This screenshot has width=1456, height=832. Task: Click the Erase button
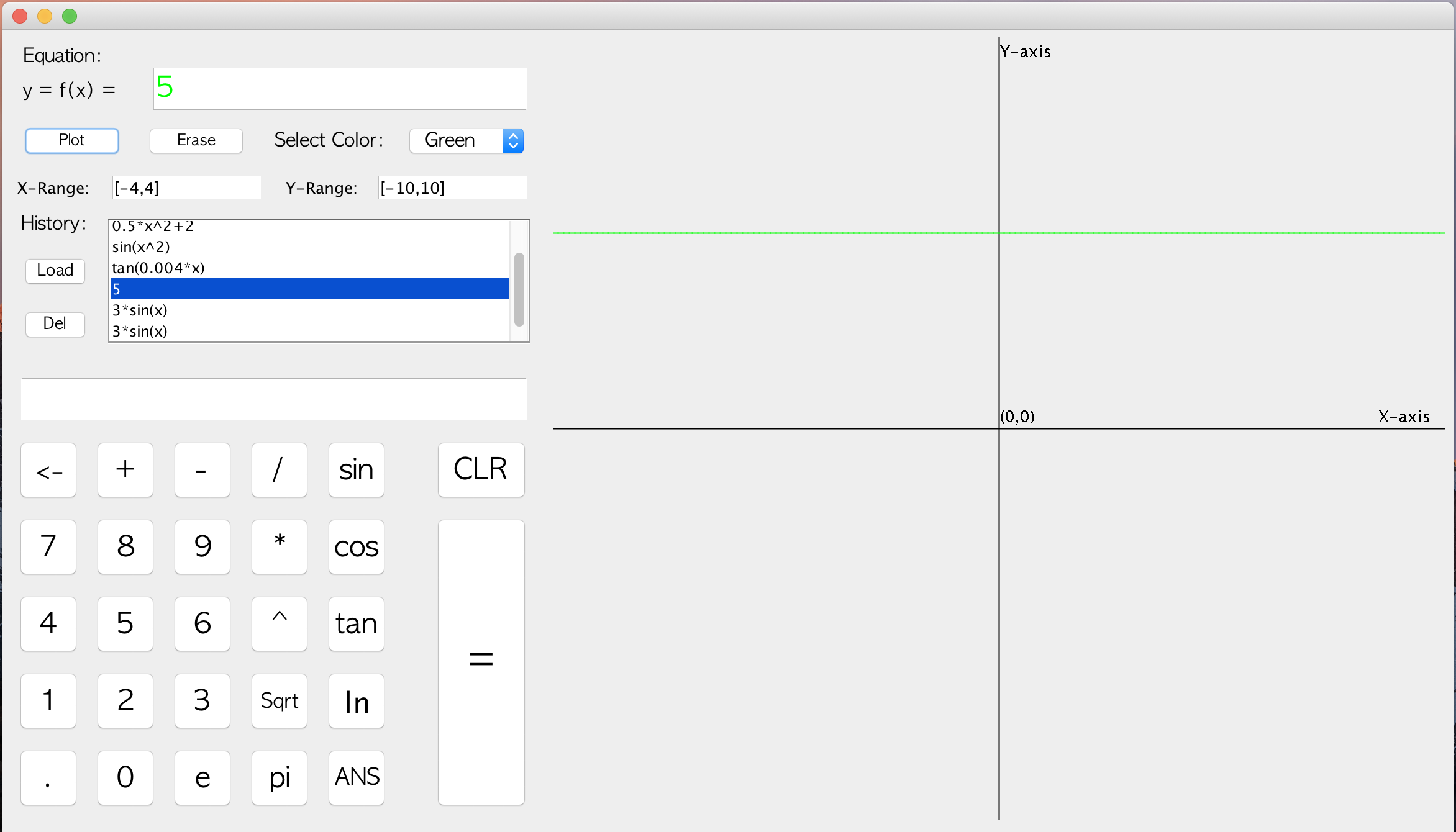click(x=196, y=140)
